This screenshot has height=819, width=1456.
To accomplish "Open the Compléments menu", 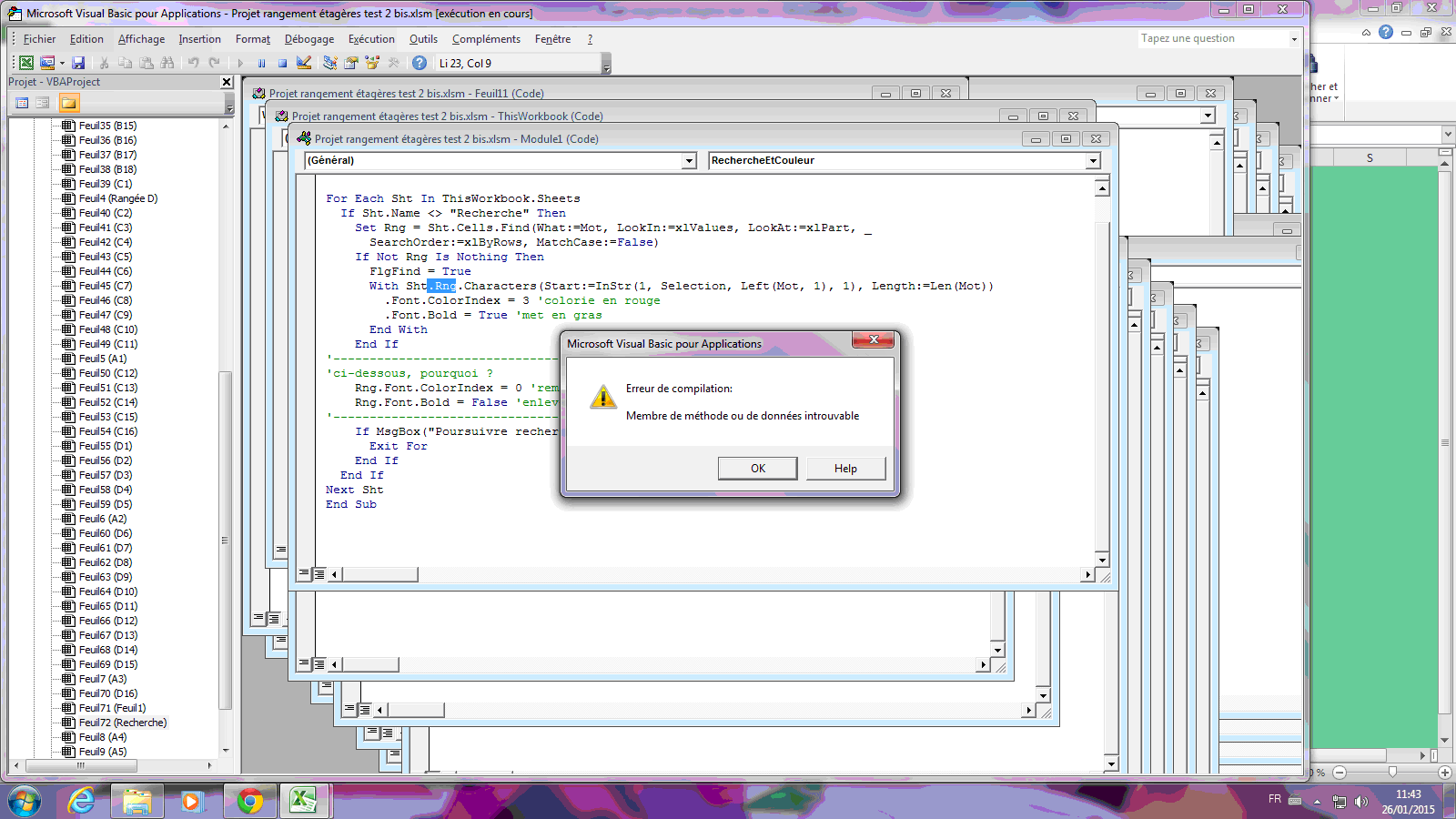I will point(486,39).
